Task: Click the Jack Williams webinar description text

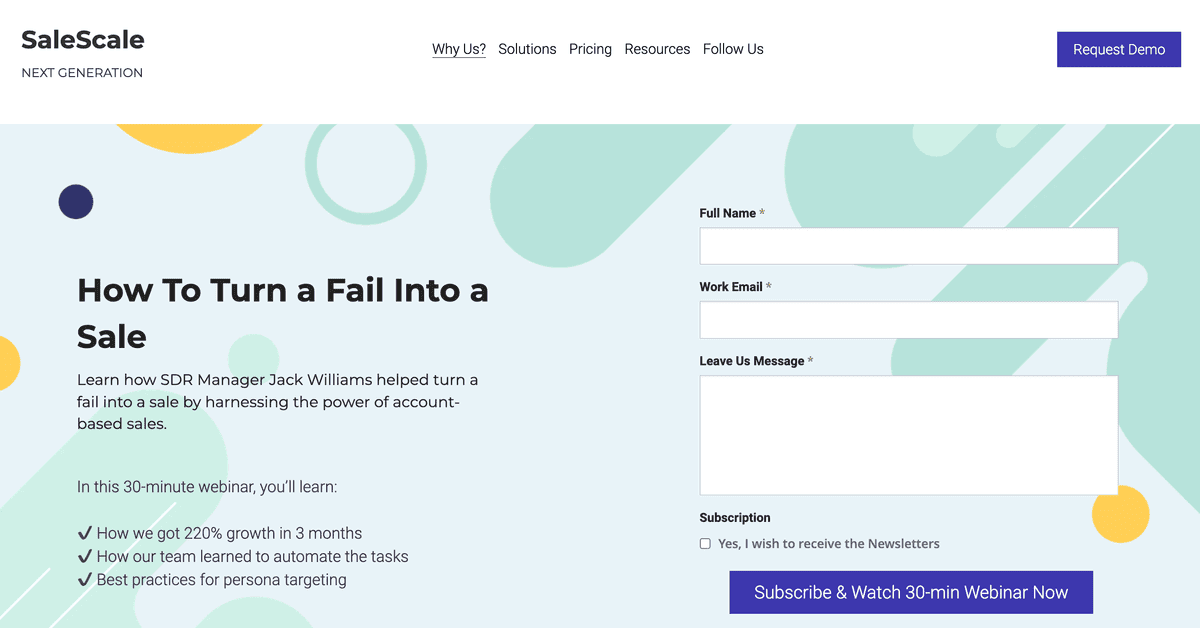Action: 277,401
